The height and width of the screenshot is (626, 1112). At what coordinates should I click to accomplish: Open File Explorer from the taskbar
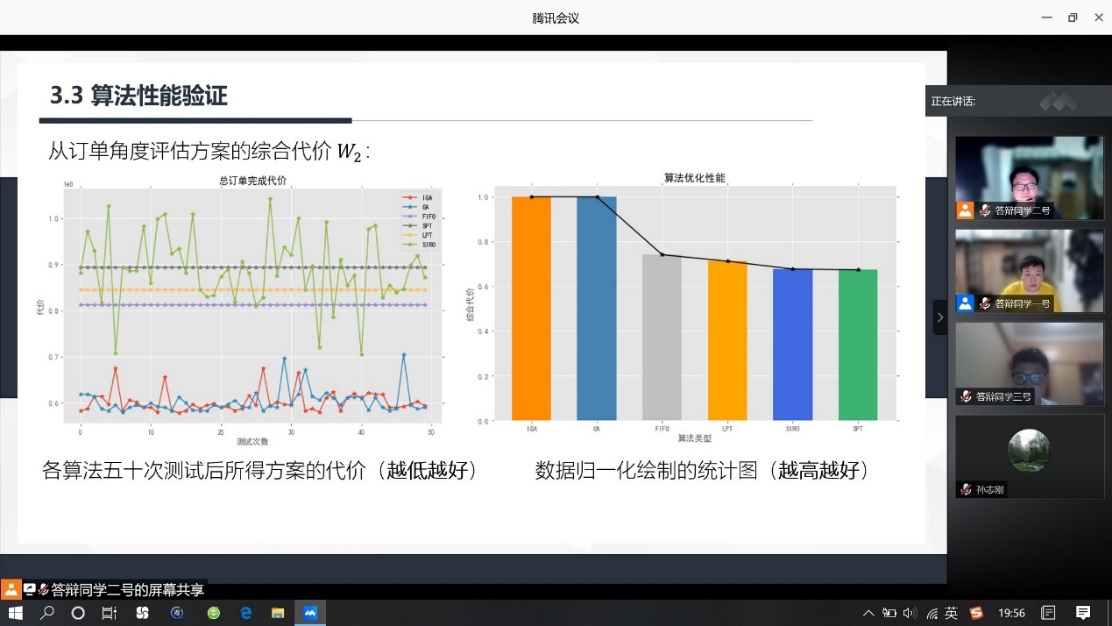(x=278, y=613)
